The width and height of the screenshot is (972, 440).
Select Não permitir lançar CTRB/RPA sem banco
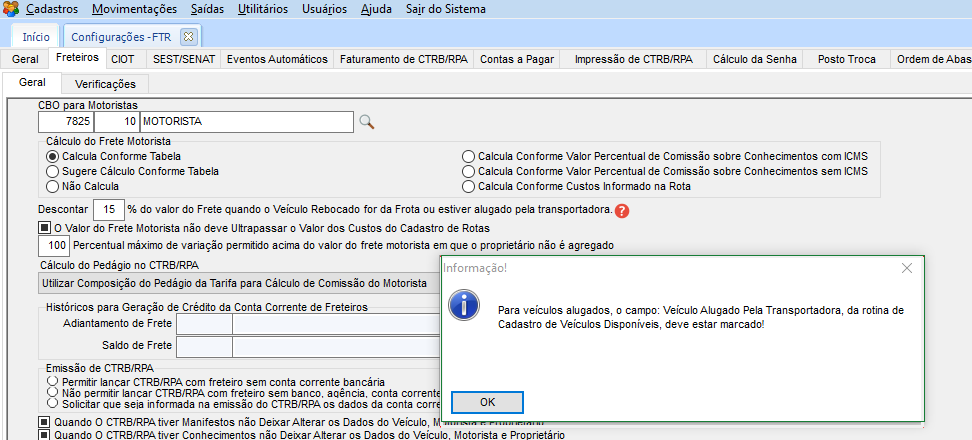tap(53, 392)
